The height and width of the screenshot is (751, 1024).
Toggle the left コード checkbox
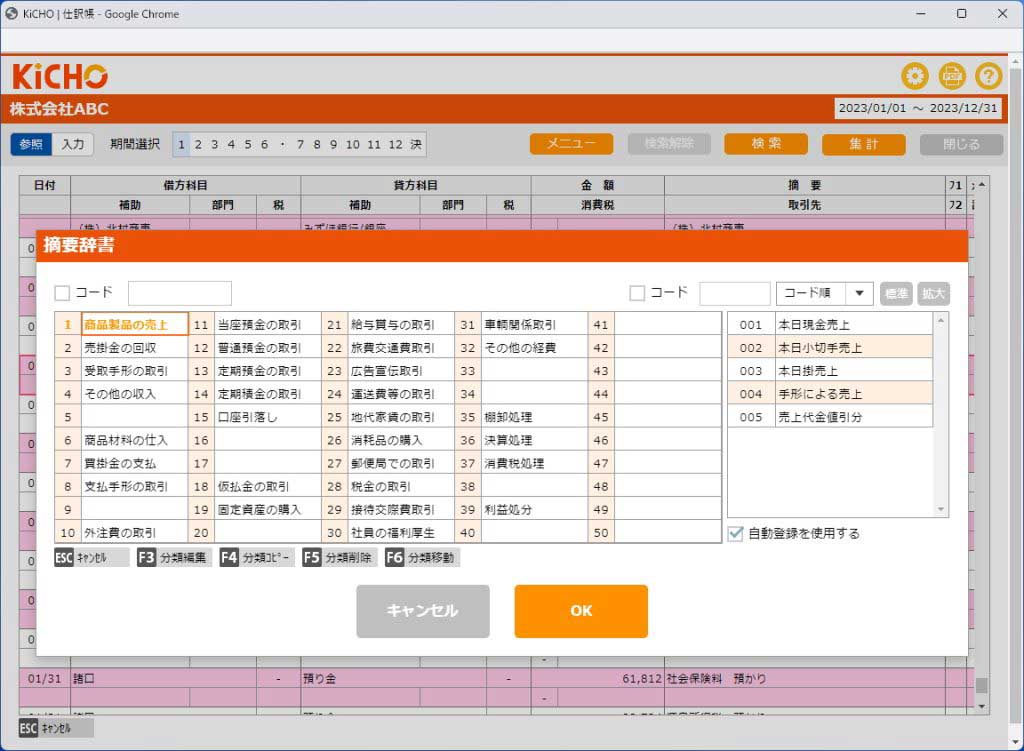click(x=62, y=293)
